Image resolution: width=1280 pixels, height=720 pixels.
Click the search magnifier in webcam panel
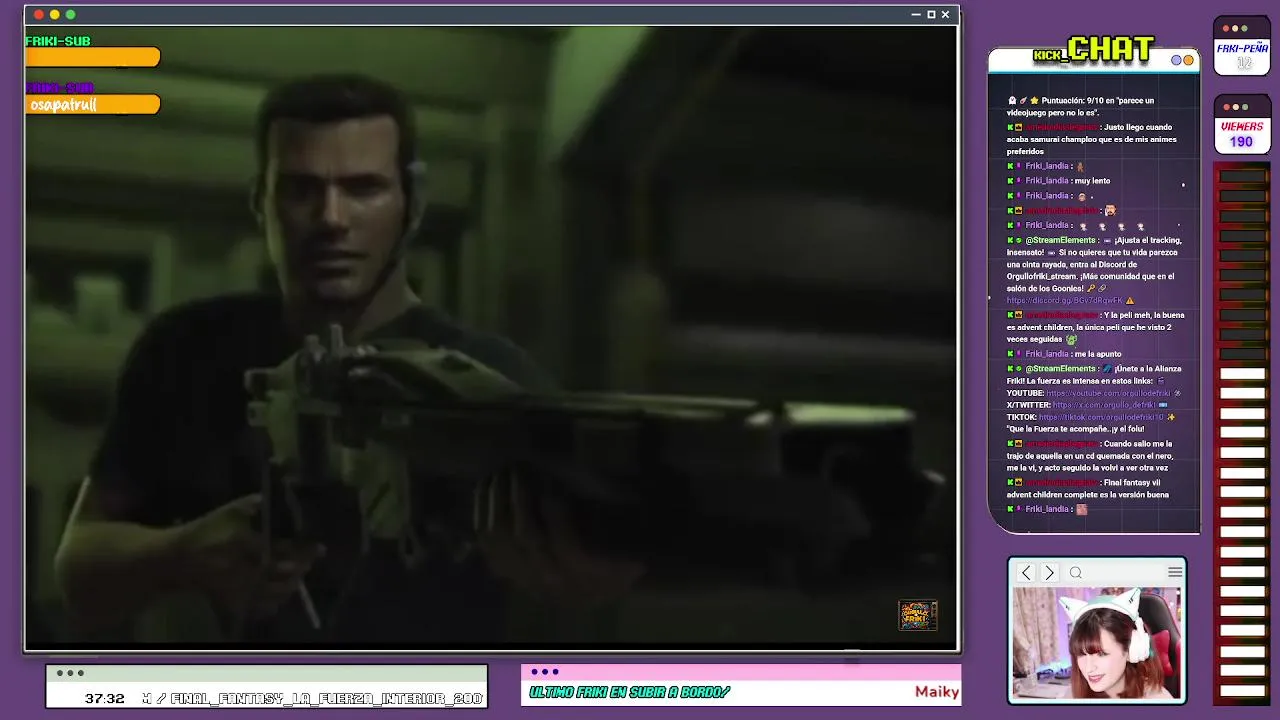point(1076,572)
